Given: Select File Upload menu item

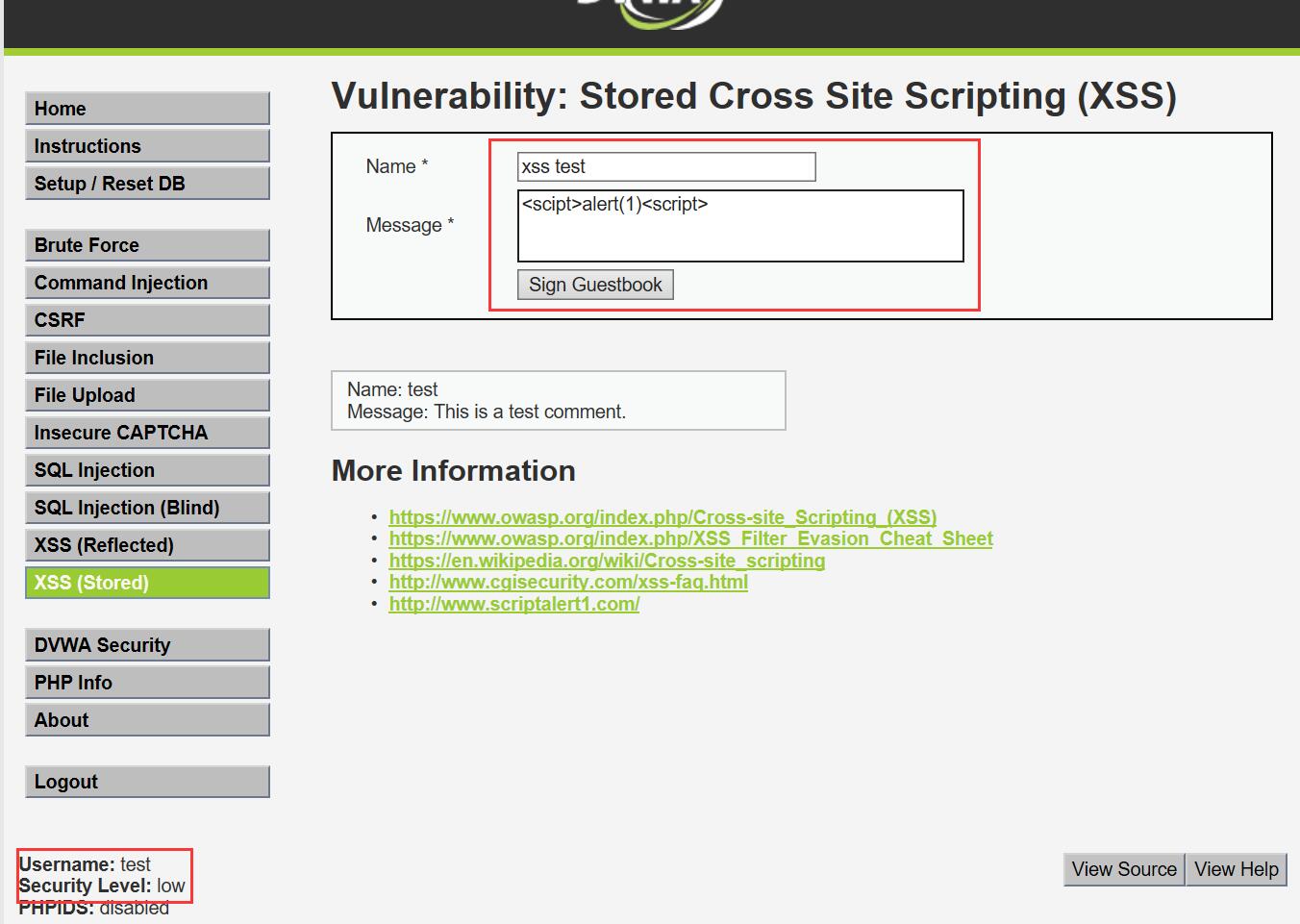Looking at the screenshot, I should tap(147, 395).
